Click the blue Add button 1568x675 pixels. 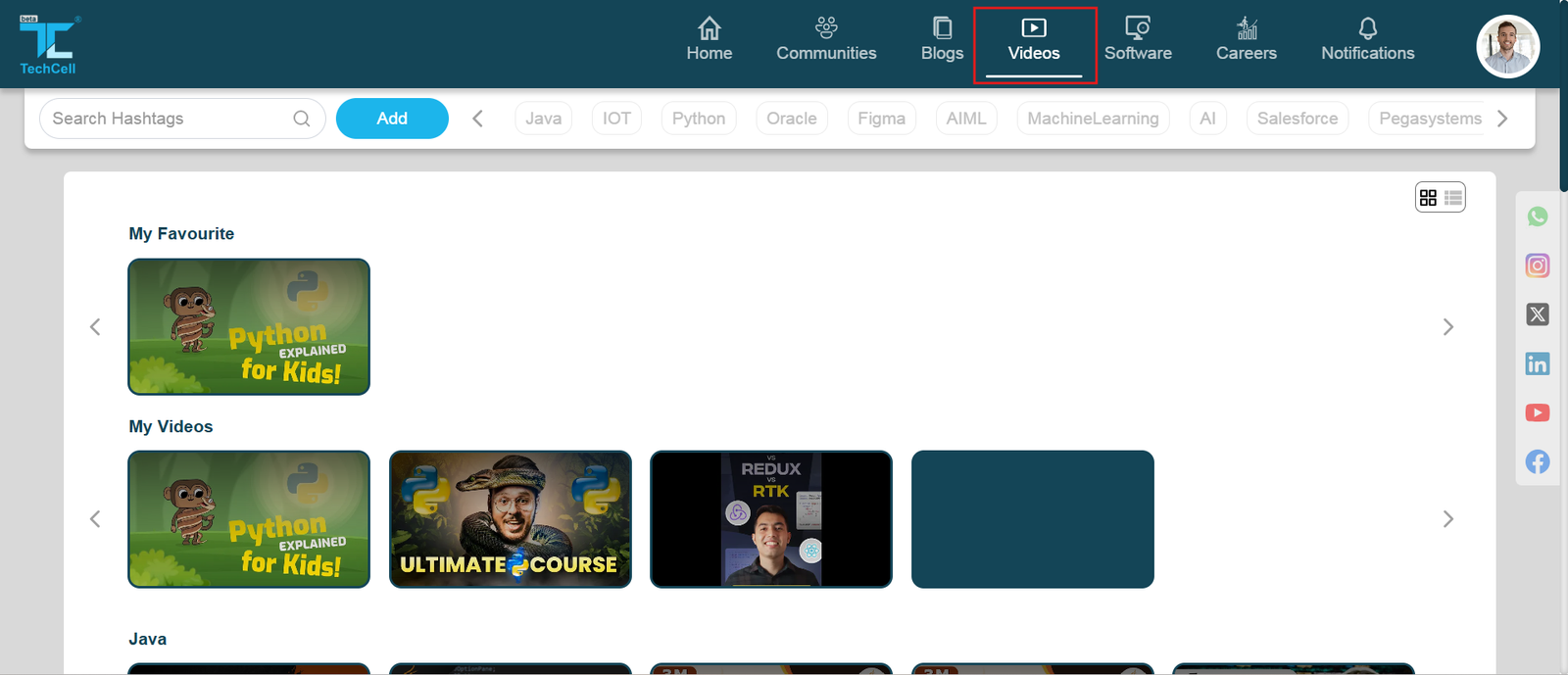pos(392,119)
